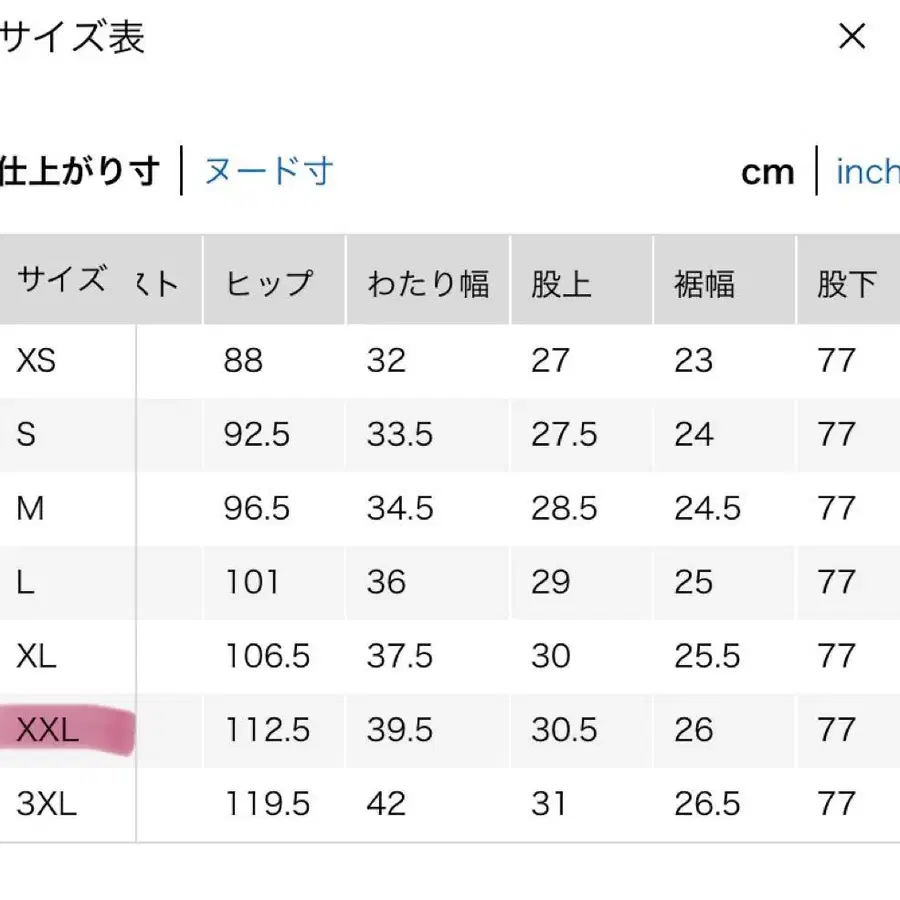Select cm as the measurement unit

[x=768, y=172]
